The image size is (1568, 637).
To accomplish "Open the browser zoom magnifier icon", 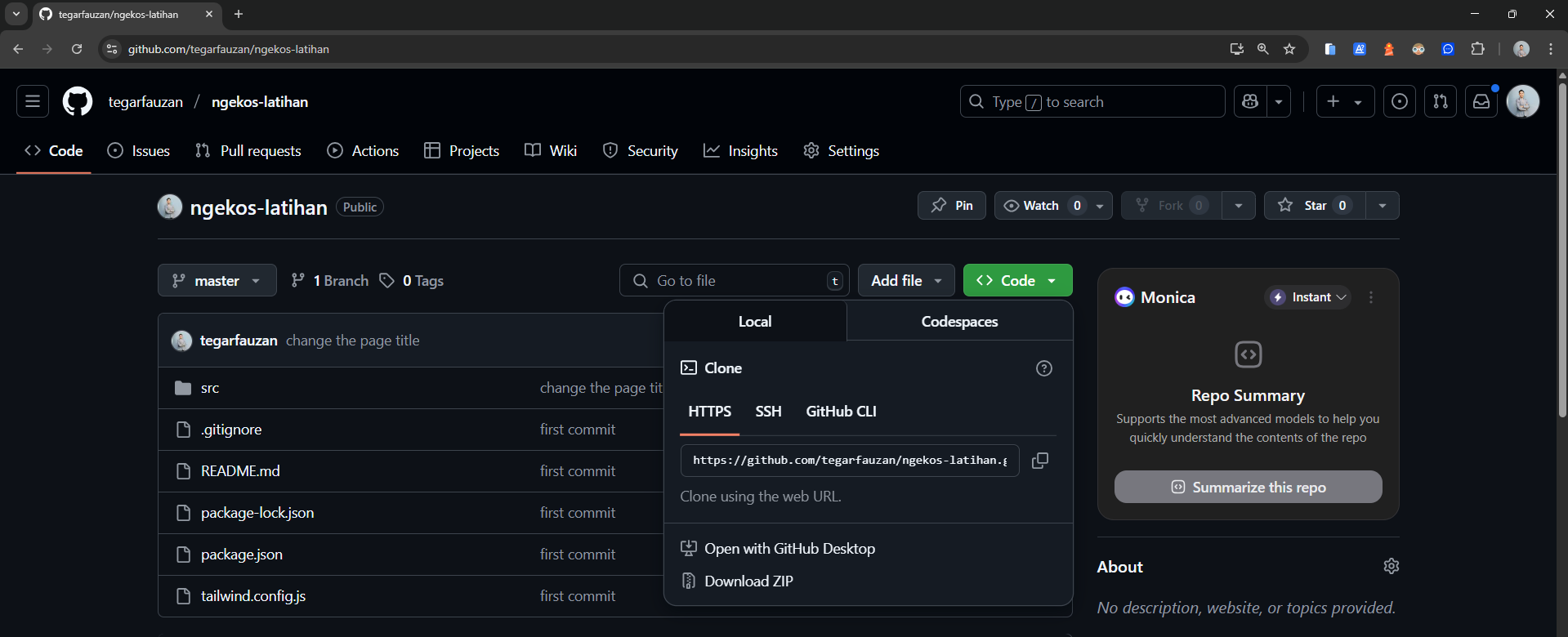I will [1263, 49].
